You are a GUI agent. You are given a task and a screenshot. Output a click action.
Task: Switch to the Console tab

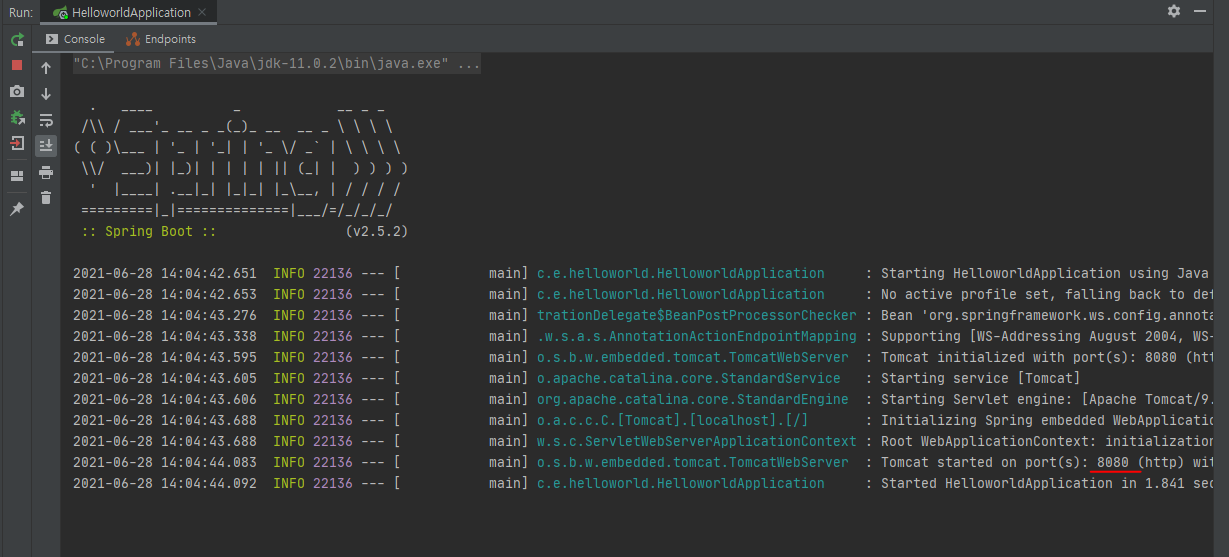(75, 39)
